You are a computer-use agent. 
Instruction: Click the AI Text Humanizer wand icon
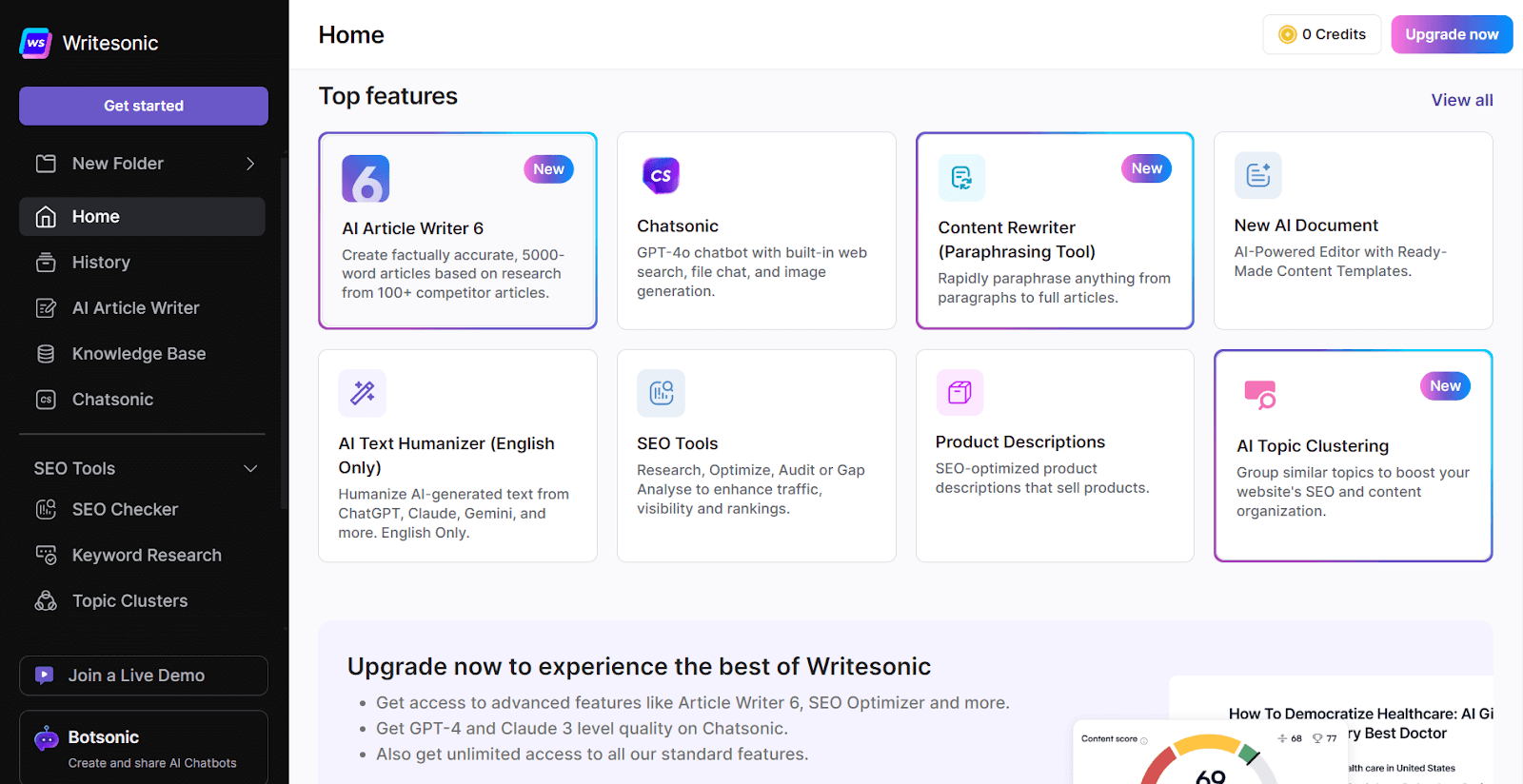[x=363, y=393]
